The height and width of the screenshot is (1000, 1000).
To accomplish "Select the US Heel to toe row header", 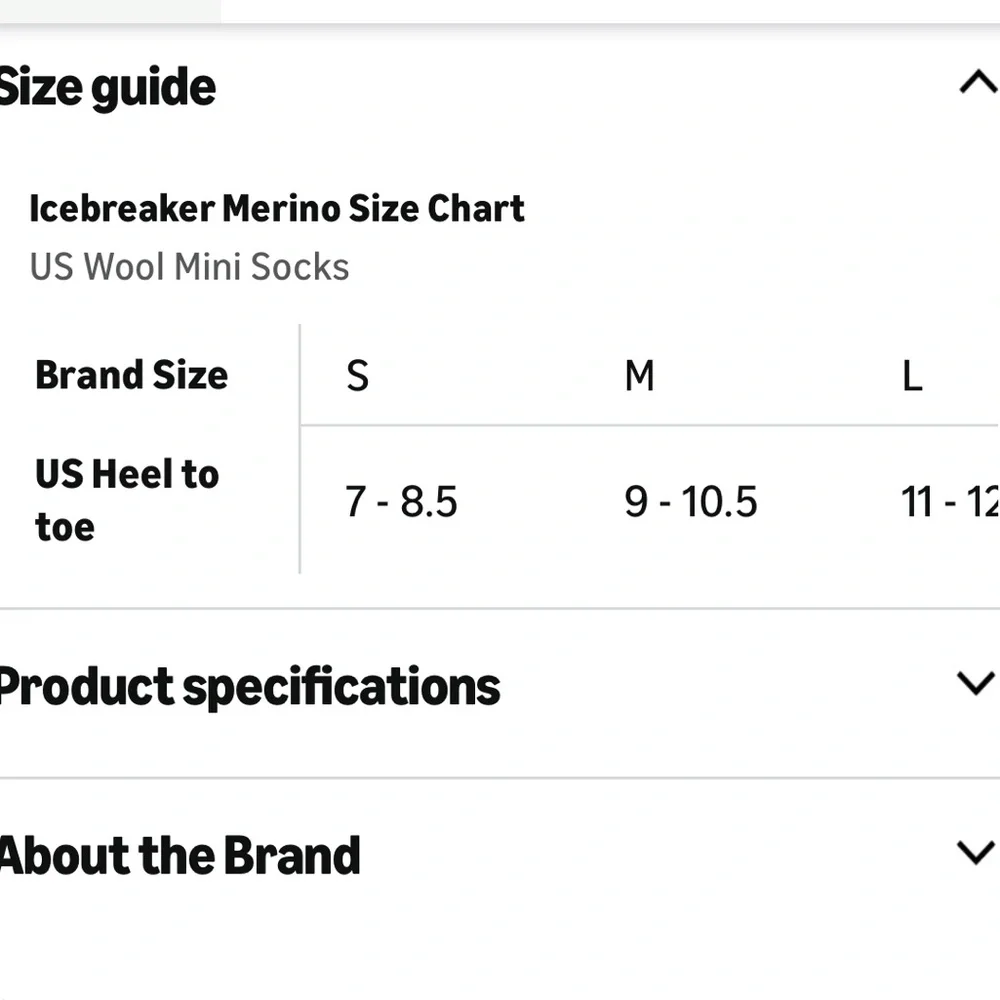I will tap(127, 500).
